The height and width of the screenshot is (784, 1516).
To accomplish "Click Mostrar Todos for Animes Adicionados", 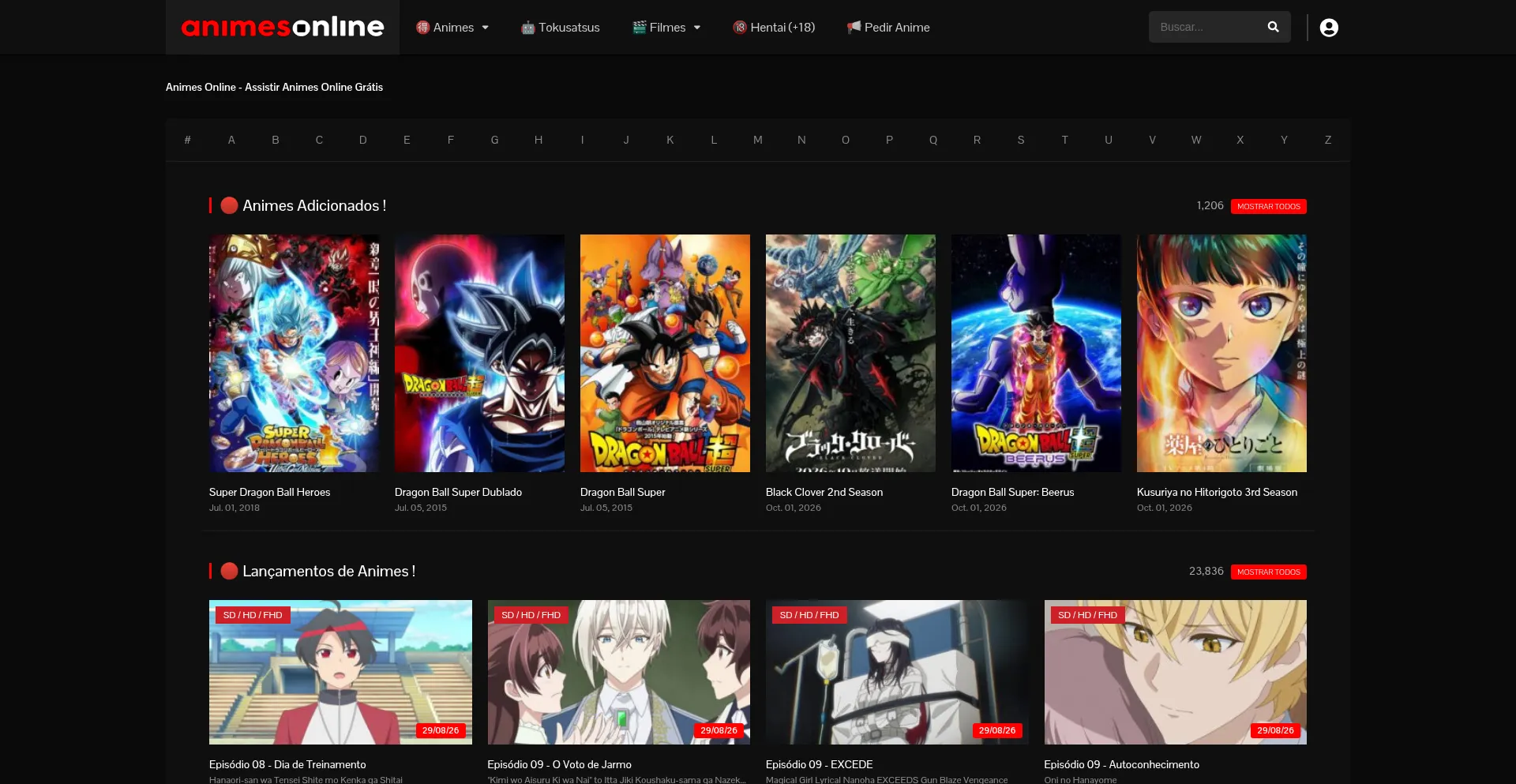I will pyautogui.click(x=1268, y=206).
